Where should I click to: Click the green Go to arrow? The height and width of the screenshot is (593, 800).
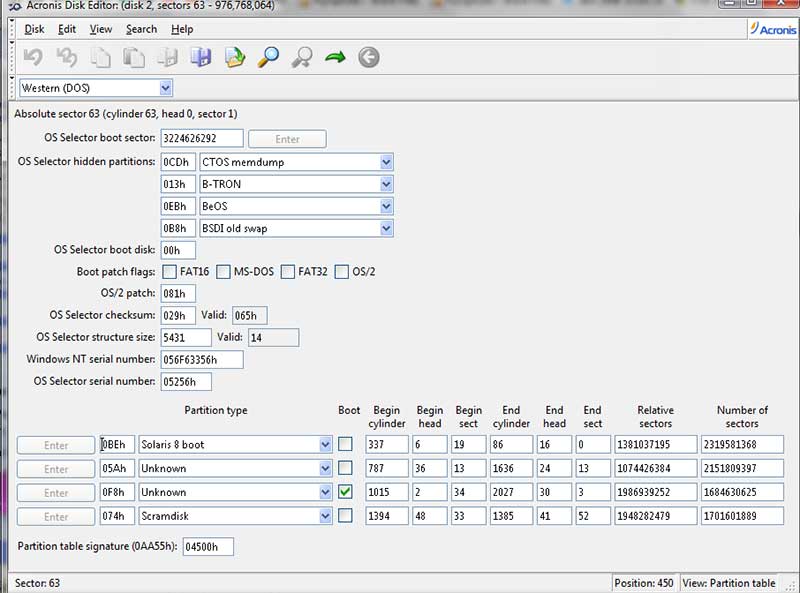tap(335, 57)
